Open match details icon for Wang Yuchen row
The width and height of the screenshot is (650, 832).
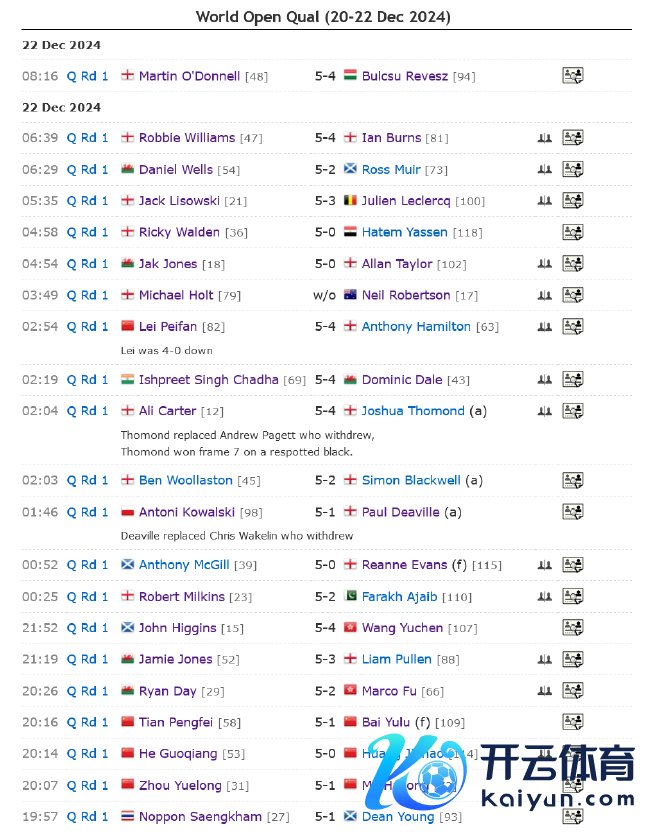click(x=572, y=628)
